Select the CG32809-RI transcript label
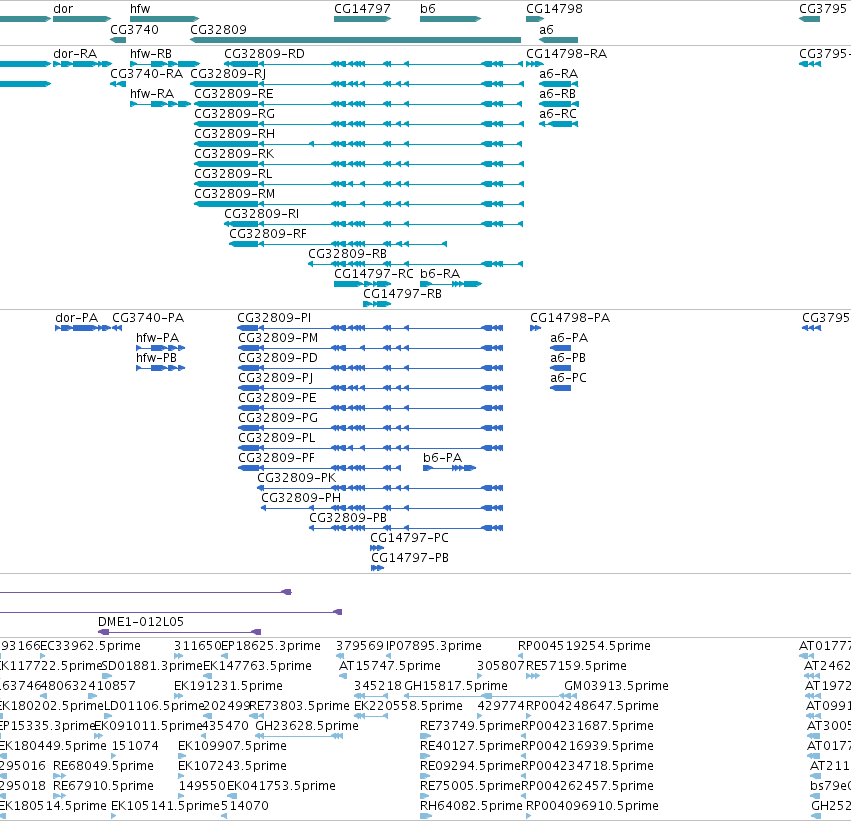 point(262,214)
